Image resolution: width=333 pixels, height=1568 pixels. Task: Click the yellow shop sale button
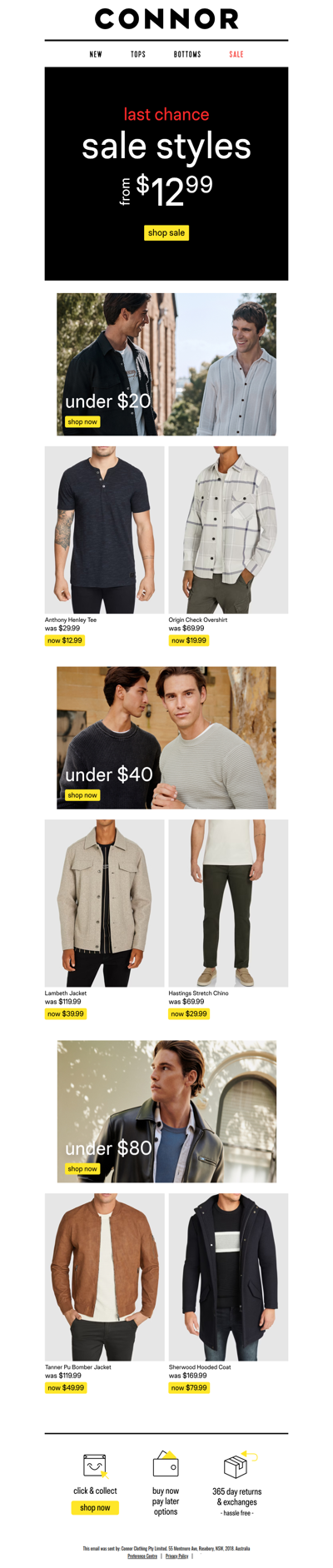coord(166,232)
